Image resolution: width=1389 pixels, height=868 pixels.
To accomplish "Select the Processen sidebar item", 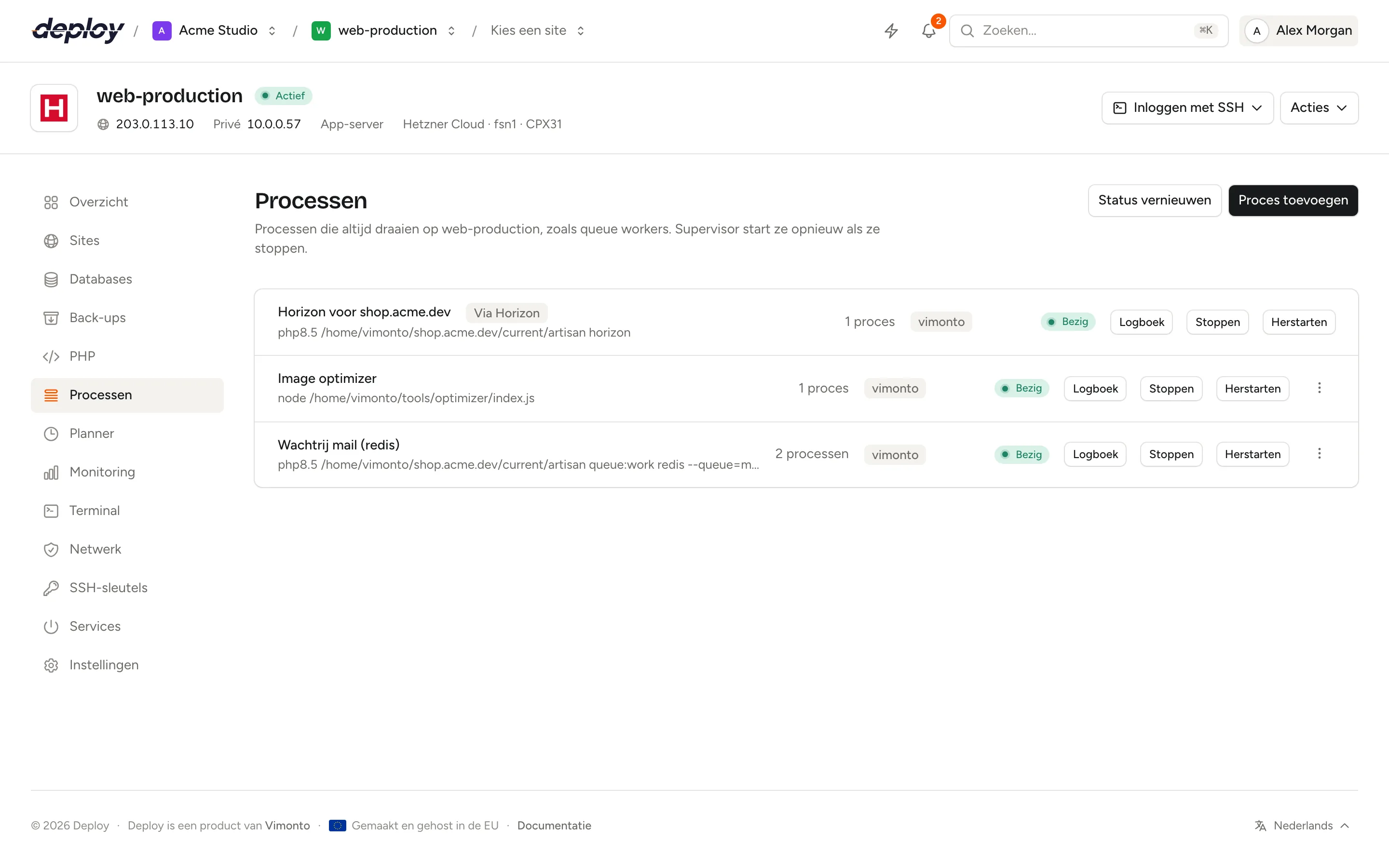I will (127, 395).
